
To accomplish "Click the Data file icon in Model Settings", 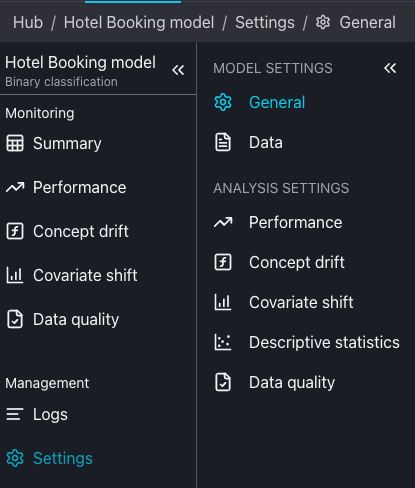I will (223, 142).
